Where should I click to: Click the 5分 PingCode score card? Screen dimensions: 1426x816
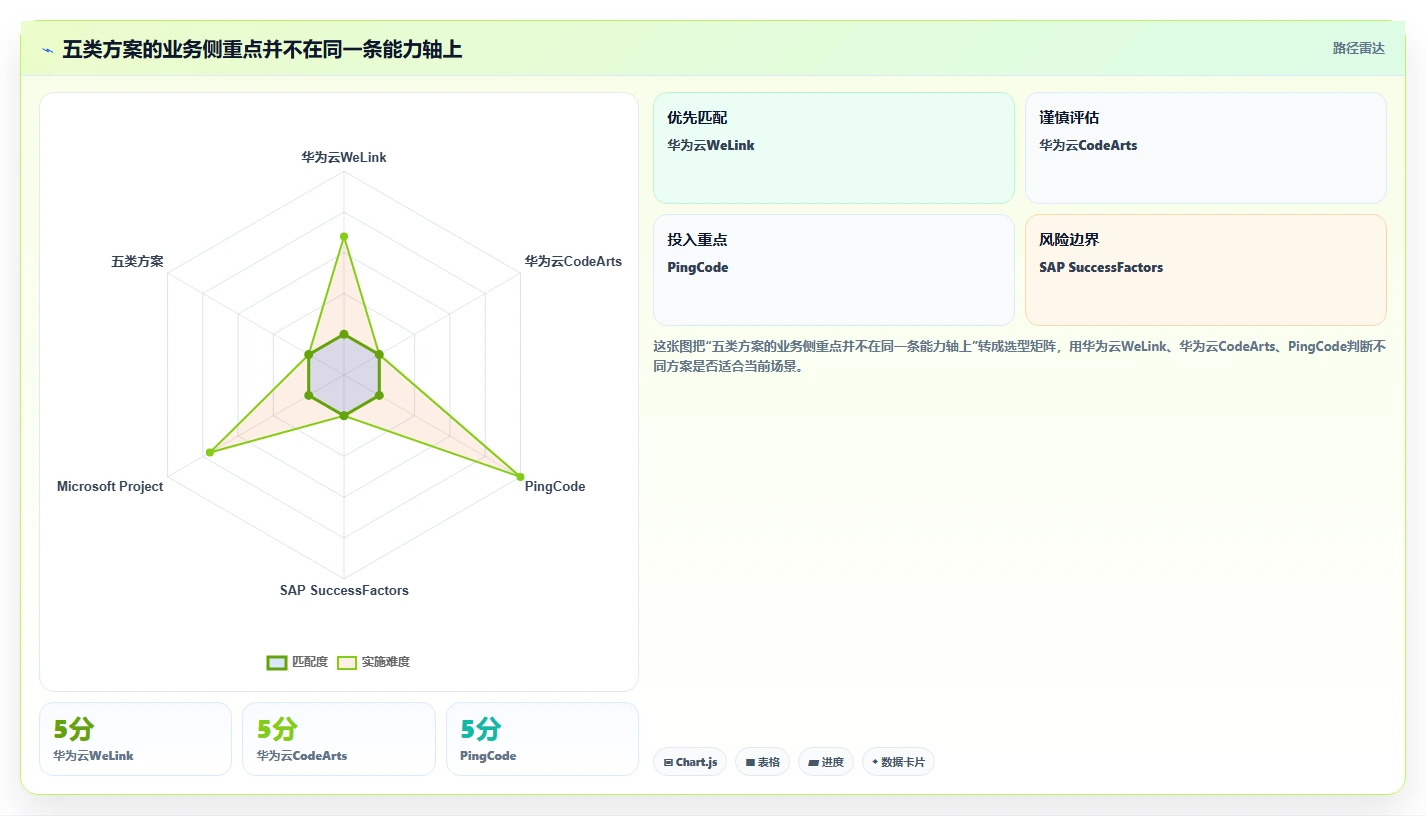tap(542, 739)
